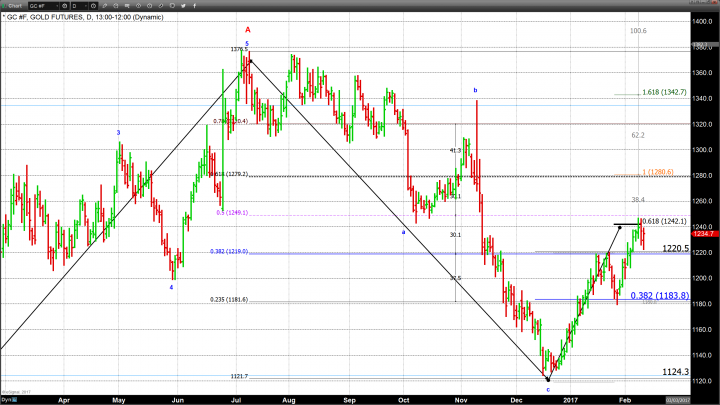Open the Chart window menu label
Image resolution: width=720 pixels, height=405 pixels.
[14, 5]
